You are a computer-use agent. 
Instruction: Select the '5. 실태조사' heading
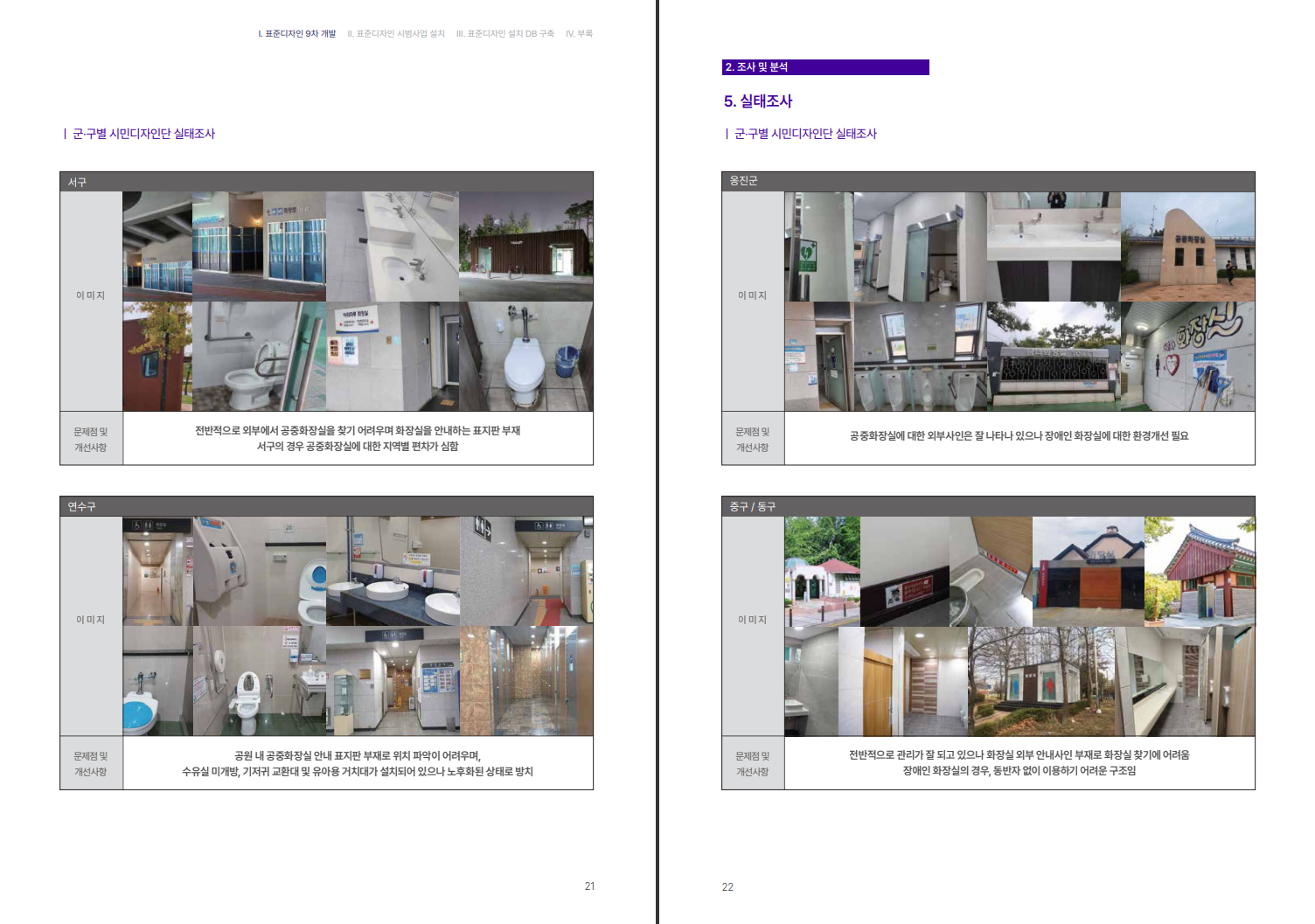[757, 101]
